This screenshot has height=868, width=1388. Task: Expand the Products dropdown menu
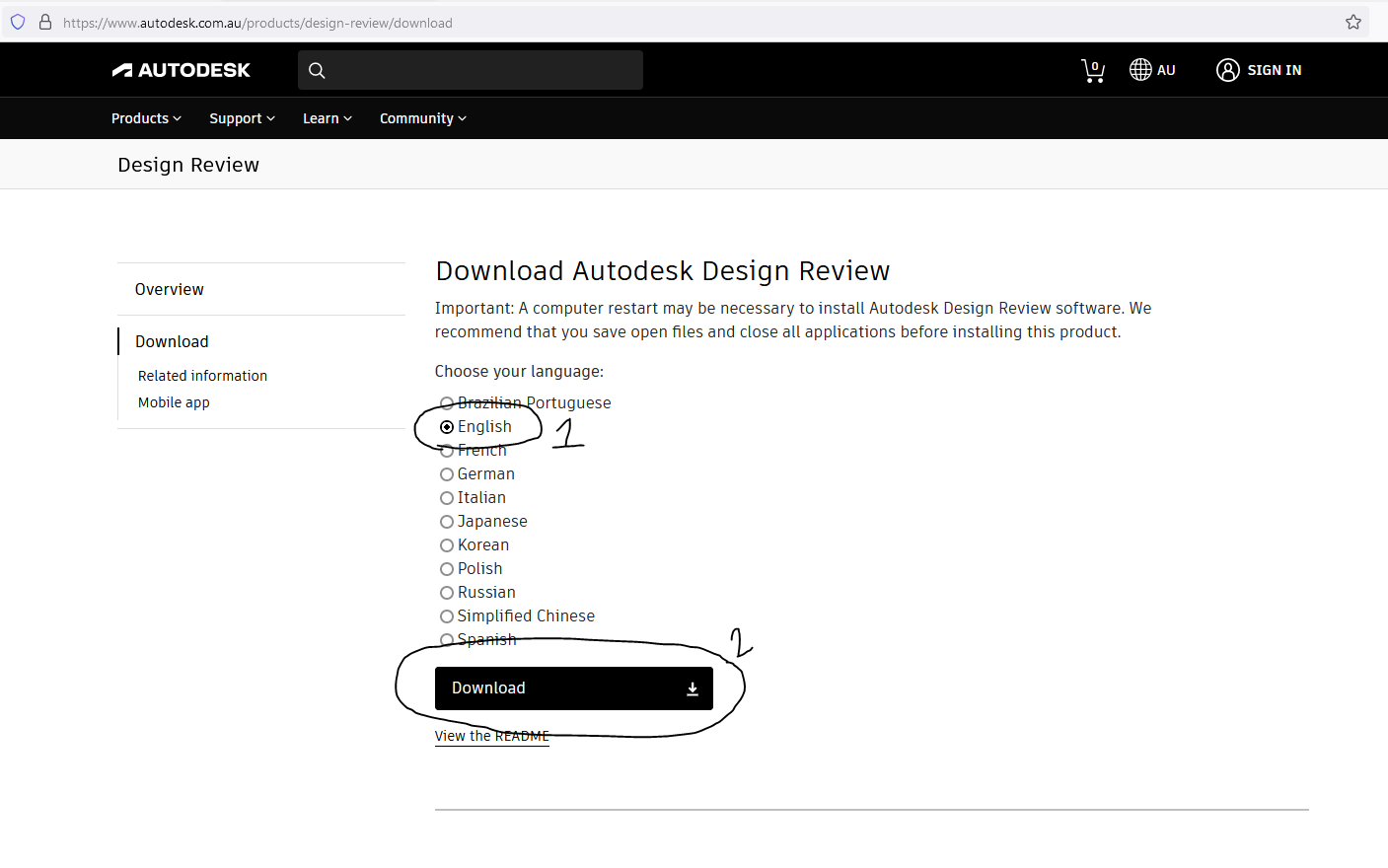pos(146,118)
